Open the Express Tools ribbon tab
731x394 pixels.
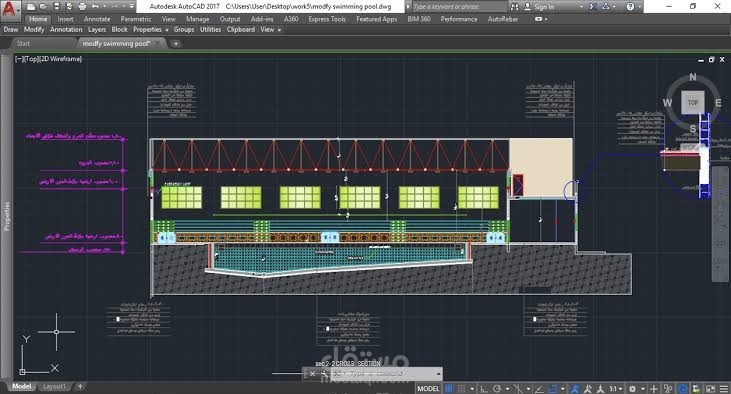coord(327,19)
